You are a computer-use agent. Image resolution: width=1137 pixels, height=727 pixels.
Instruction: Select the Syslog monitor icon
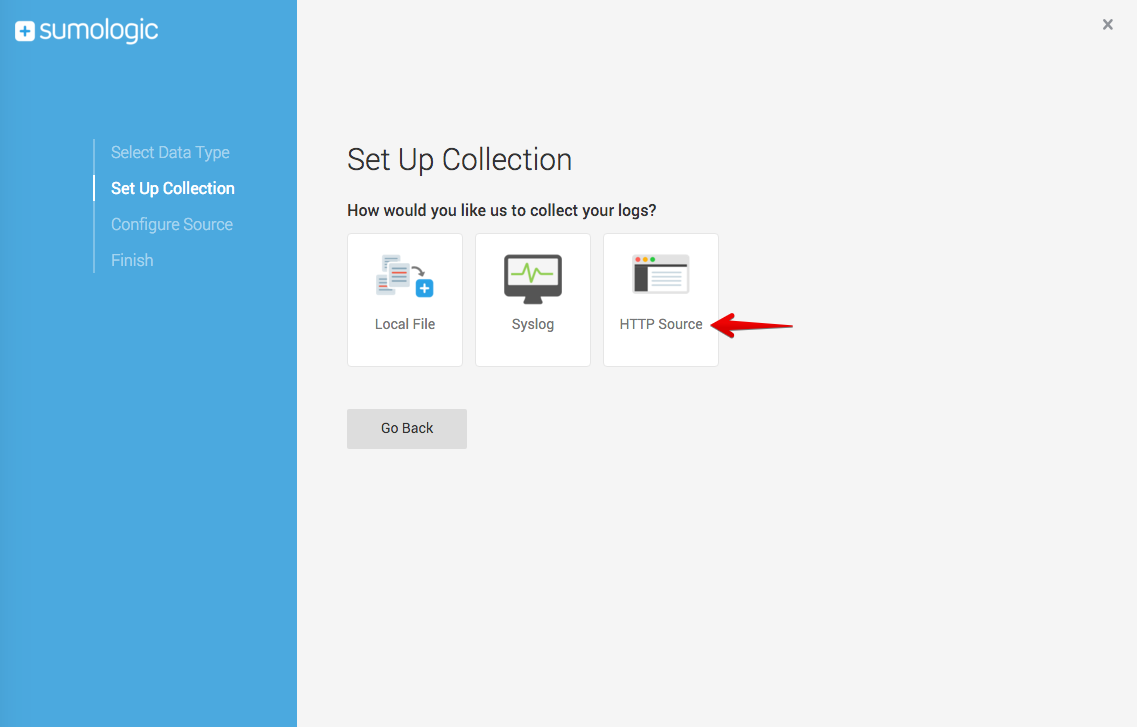pyautogui.click(x=532, y=278)
